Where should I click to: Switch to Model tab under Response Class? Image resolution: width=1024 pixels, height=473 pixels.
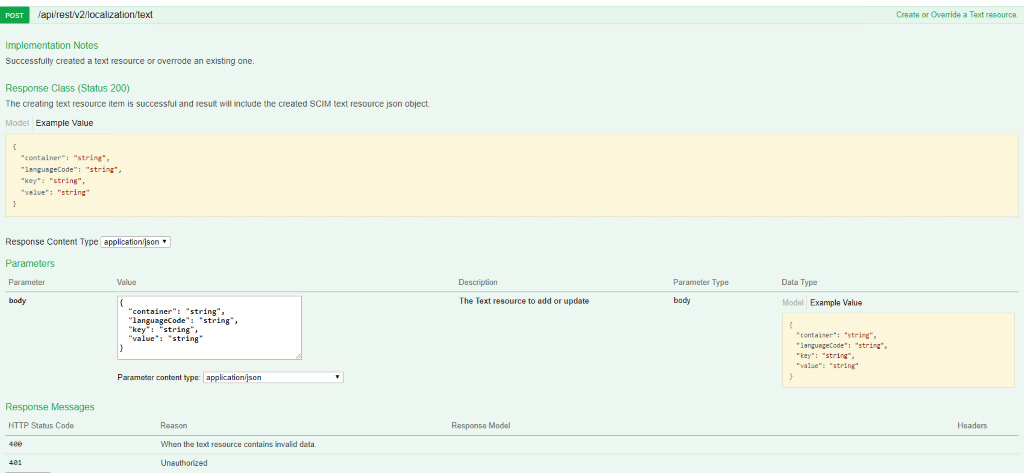pyautogui.click(x=17, y=122)
